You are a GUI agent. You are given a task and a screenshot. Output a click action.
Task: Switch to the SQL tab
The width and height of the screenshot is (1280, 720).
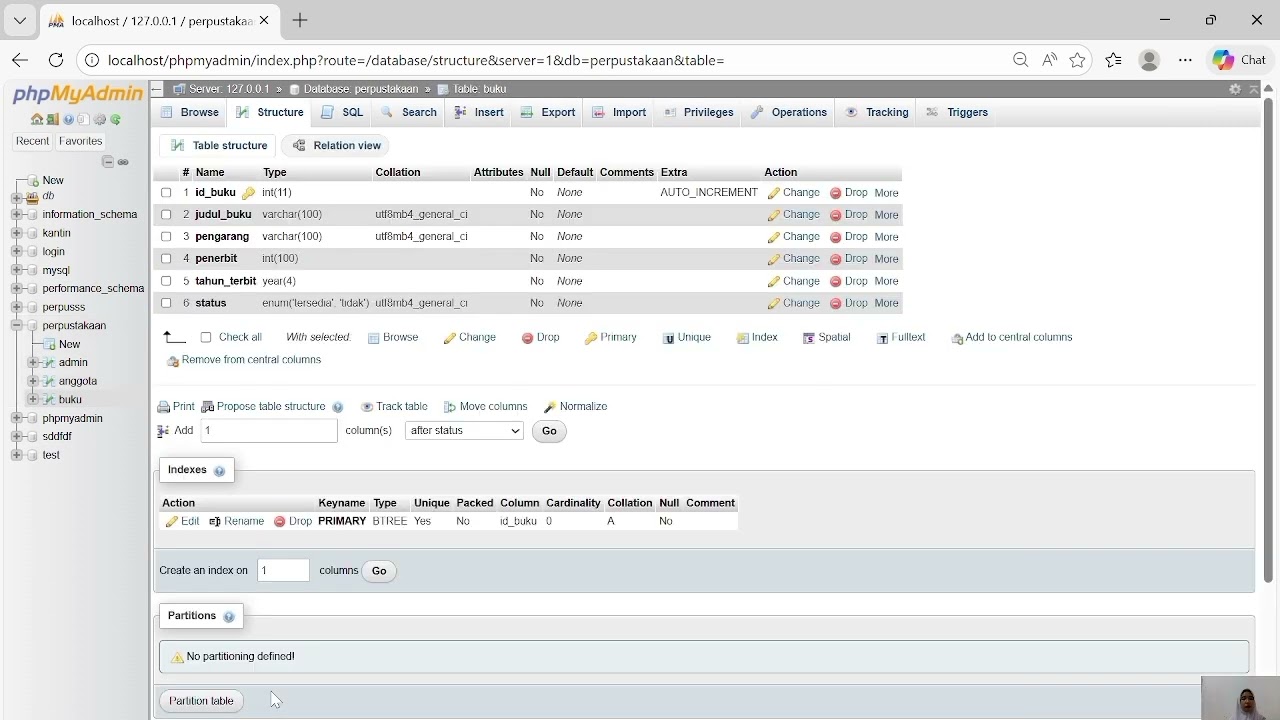tap(343, 112)
